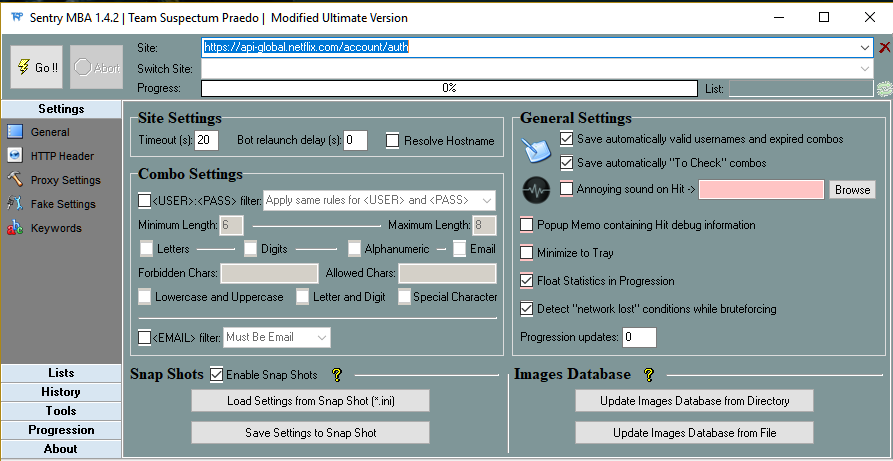Click the blue cleaner icon in General Settings
The image size is (893, 461).
tap(536, 151)
